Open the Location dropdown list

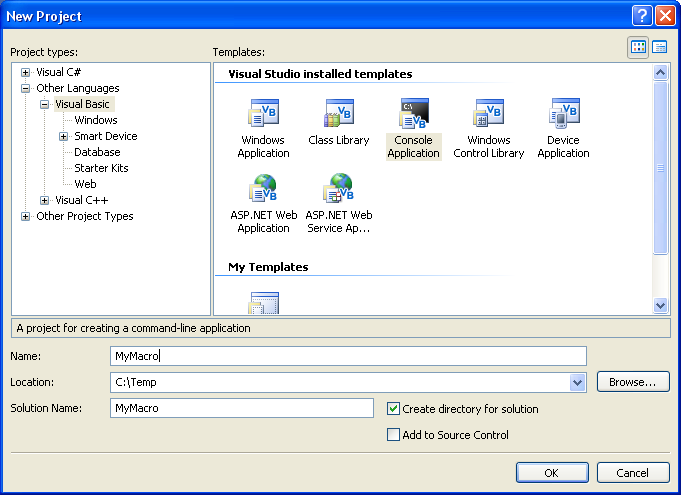[x=577, y=382]
